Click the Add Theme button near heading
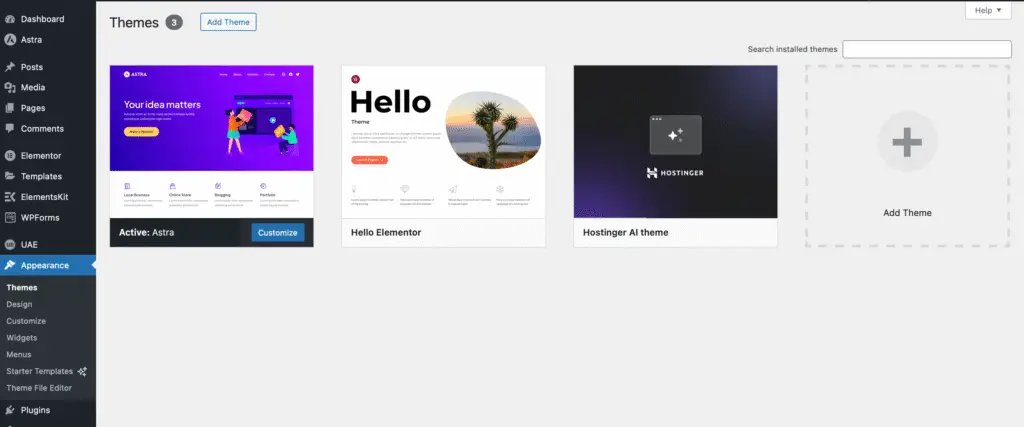1024x427 pixels. coord(228,22)
